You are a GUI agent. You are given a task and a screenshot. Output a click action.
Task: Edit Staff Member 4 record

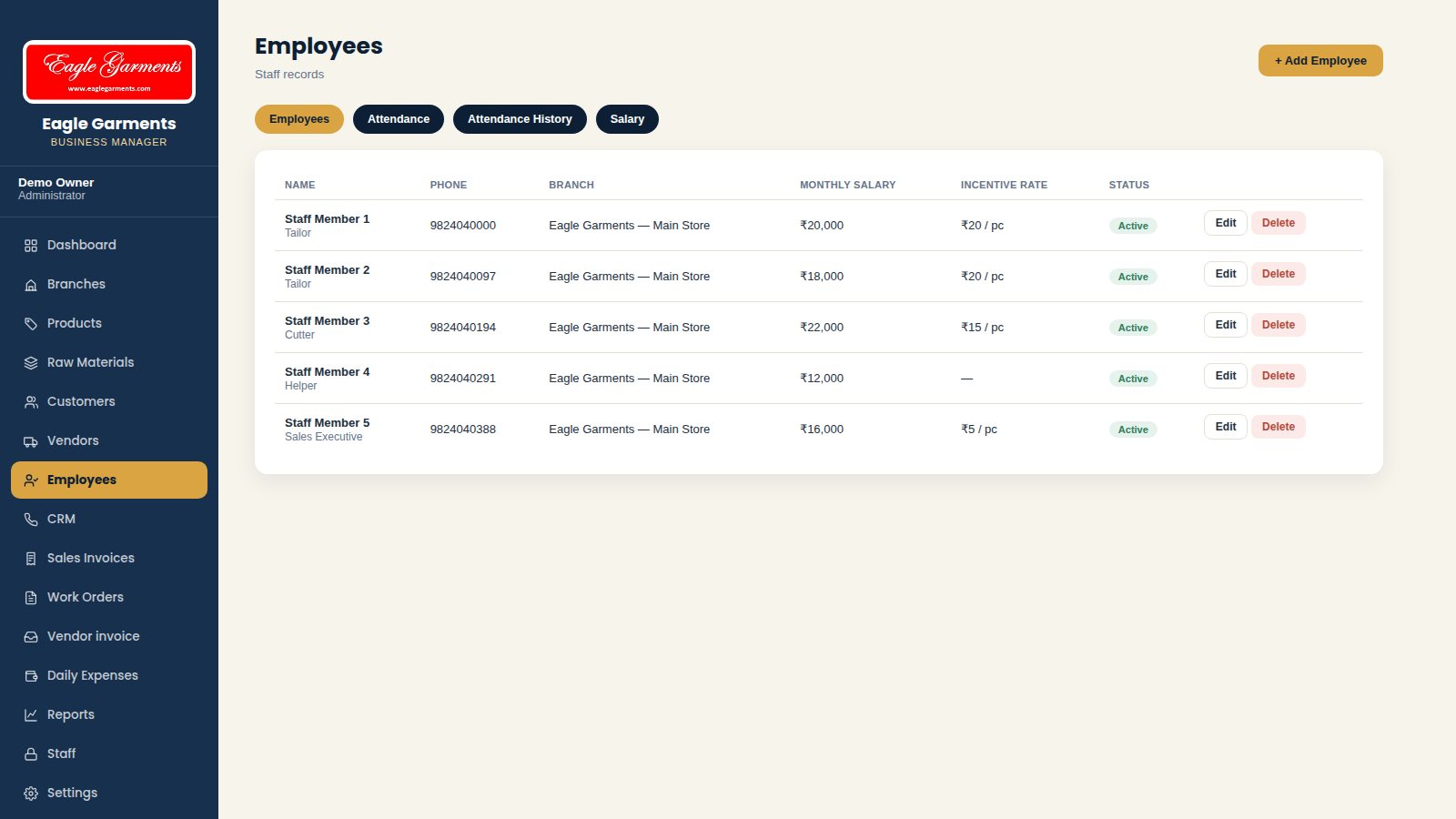1226,376
